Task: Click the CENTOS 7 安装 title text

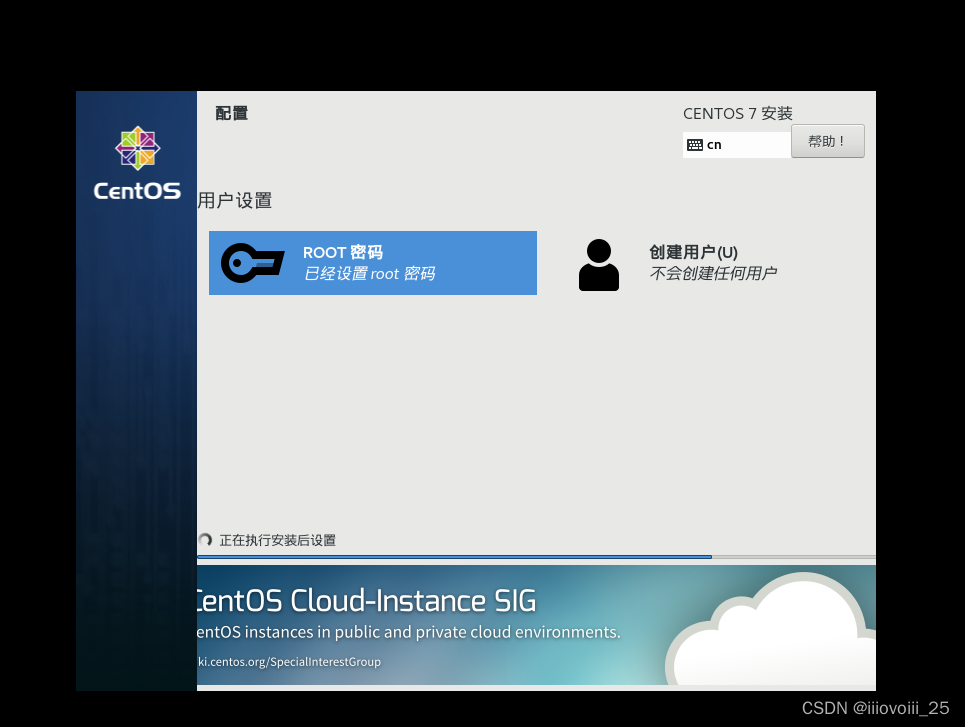Action: tap(737, 113)
